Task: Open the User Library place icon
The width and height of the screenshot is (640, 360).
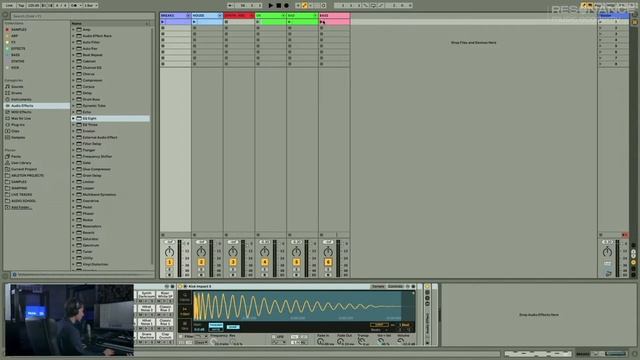Action: tap(7, 163)
